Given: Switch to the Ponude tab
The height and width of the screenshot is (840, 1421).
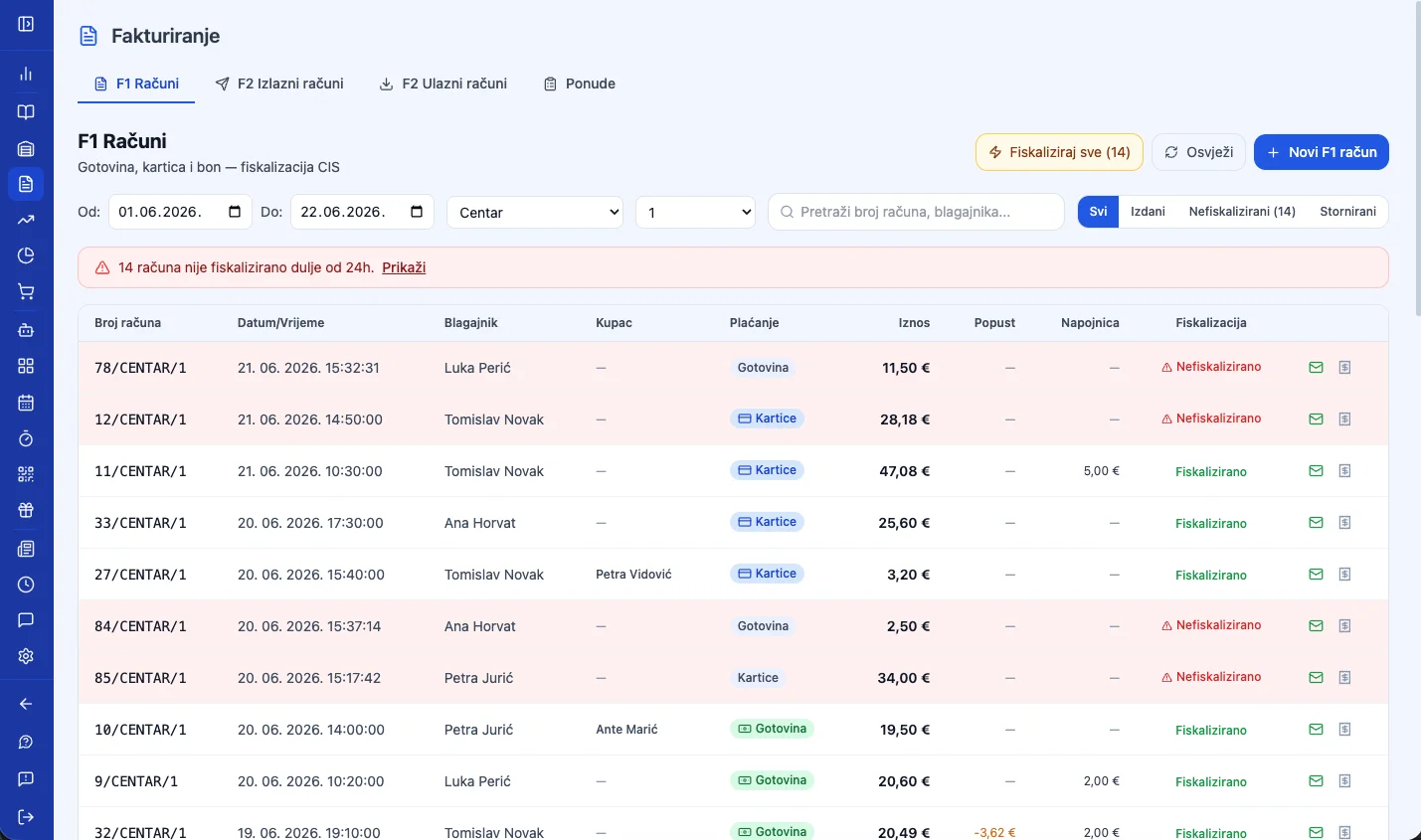Looking at the screenshot, I should (x=580, y=84).
